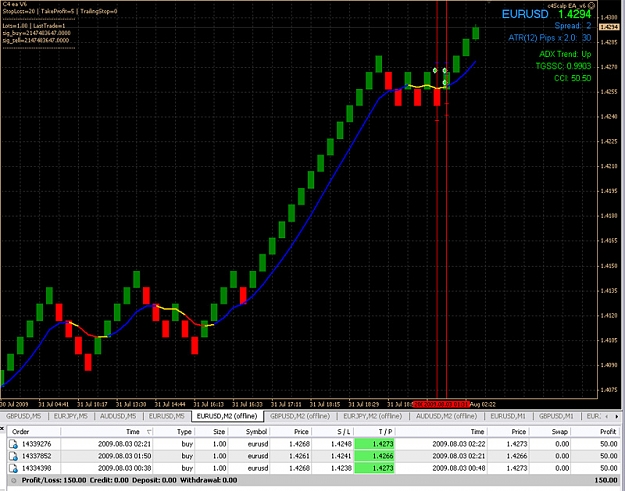Switch to the GBPUSD,M5 chart tab
Viewport: 625px width, 491px height.
[24, 416]
